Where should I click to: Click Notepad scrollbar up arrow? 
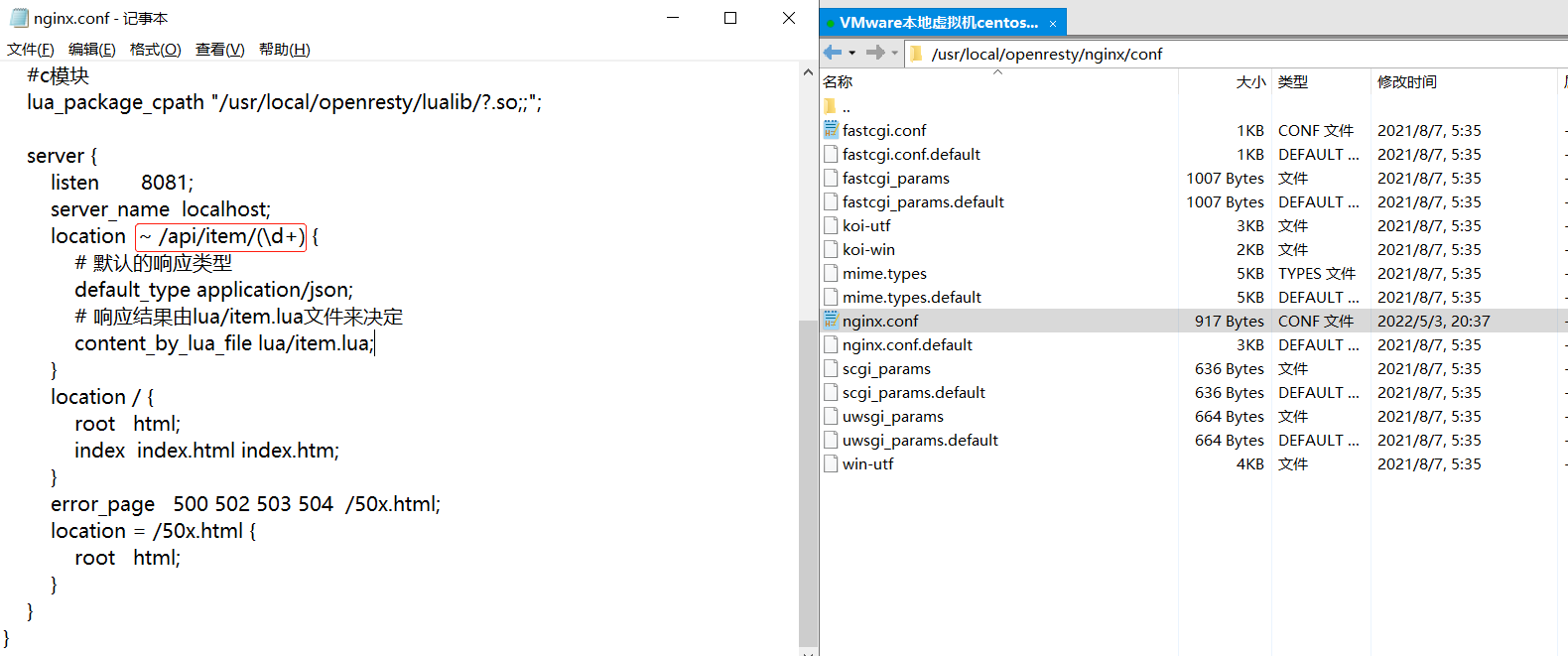coord(808,72)
